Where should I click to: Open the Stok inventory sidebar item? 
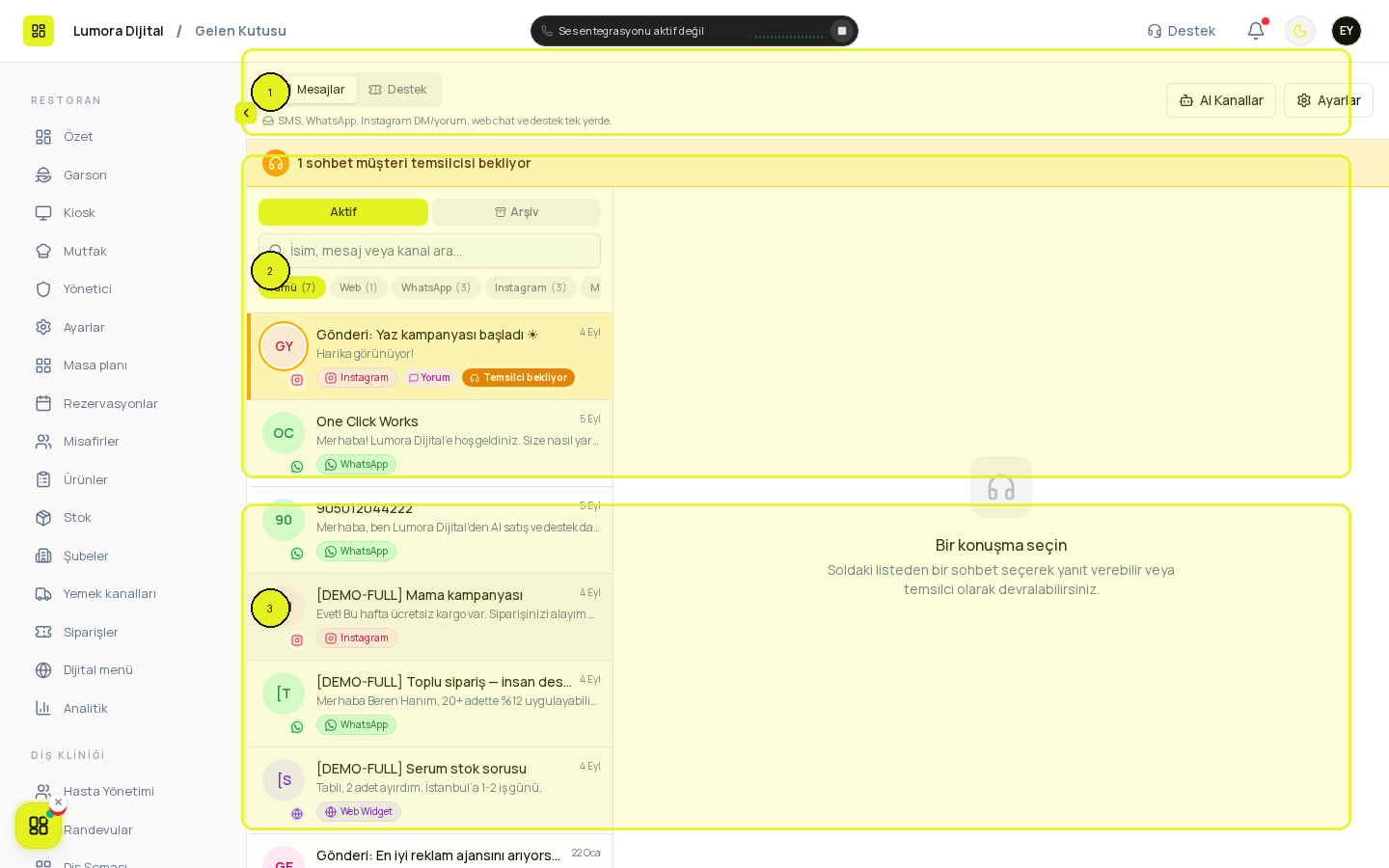coord(77,518)
